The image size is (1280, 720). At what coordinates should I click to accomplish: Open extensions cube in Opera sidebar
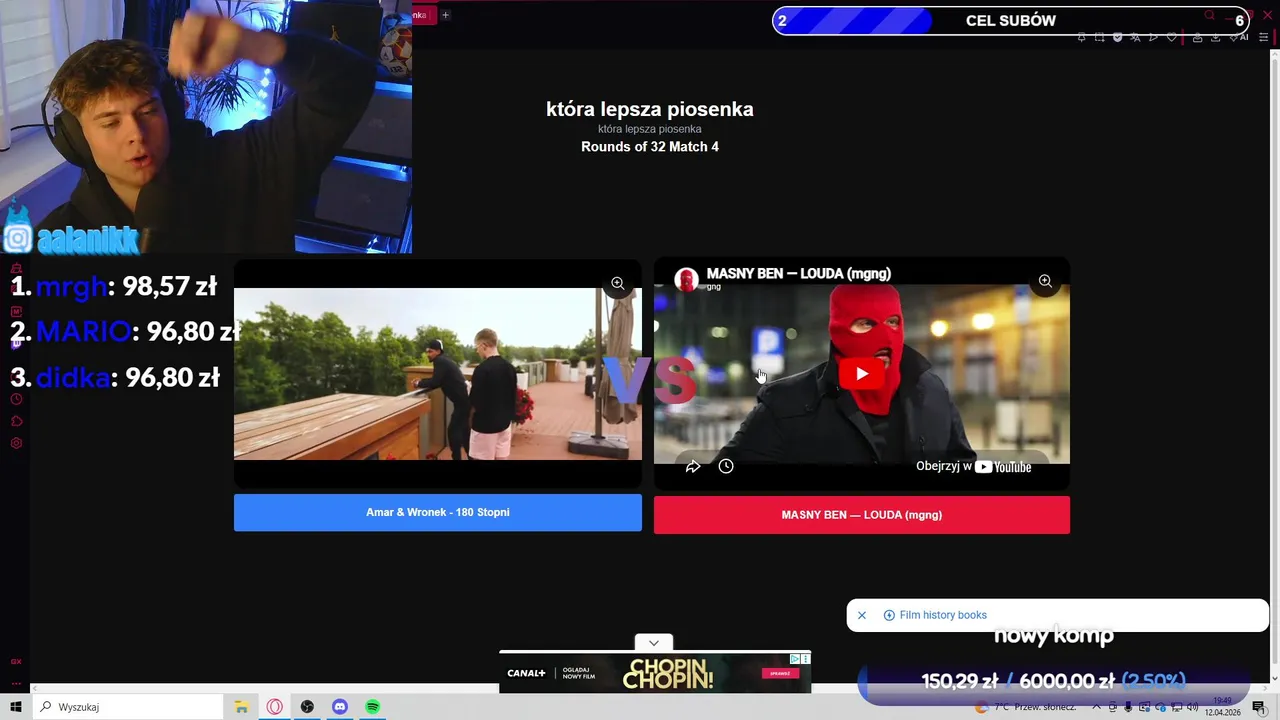coord(16,421)
